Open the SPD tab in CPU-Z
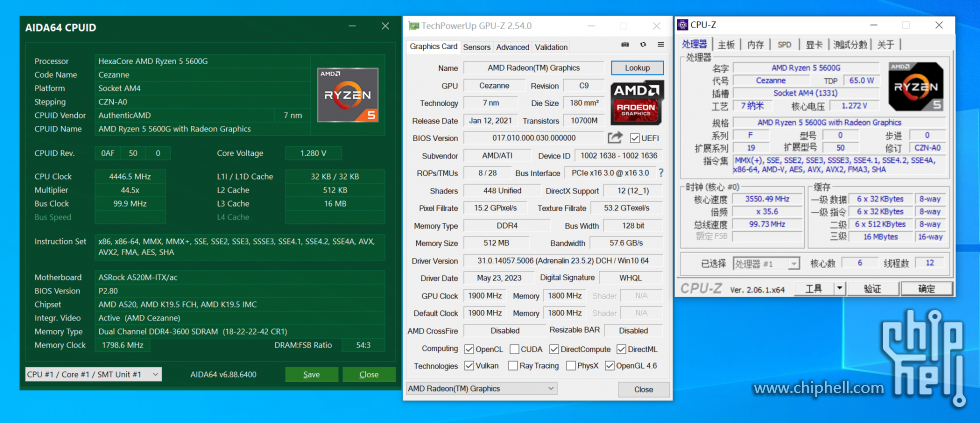 (784, 45)
